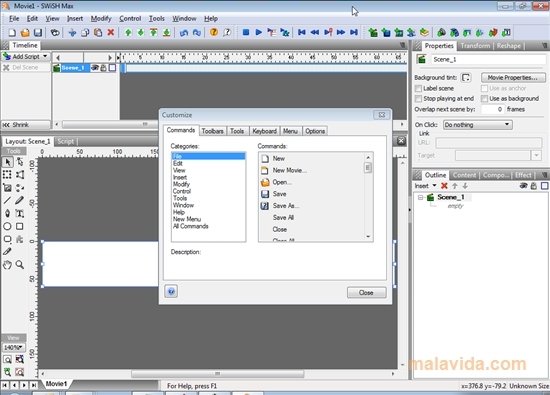Choose the Text tool in toolbox
550x395 pixels.
point(20,213)
